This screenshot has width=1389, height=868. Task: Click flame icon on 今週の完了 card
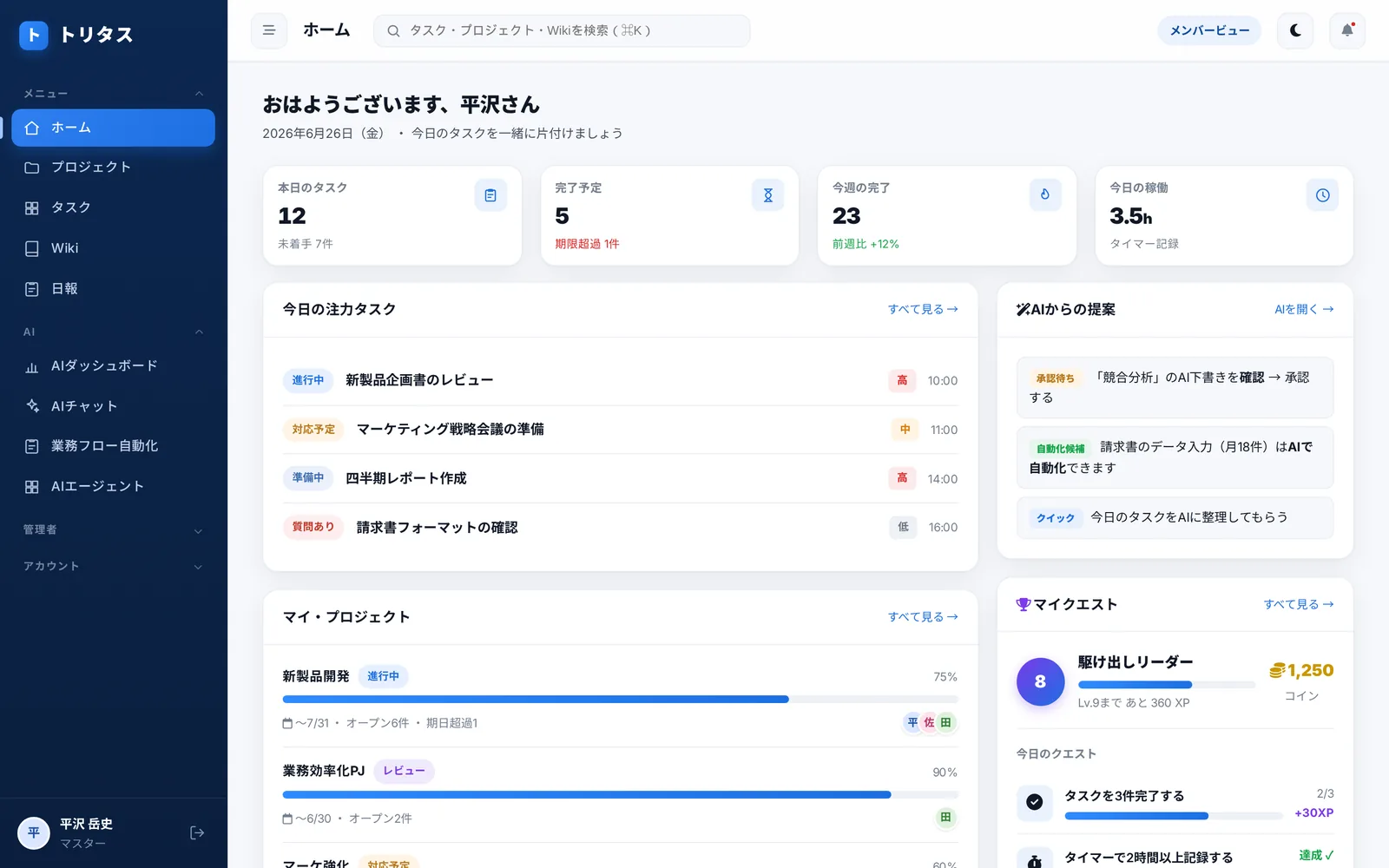tap(1045, 195)
